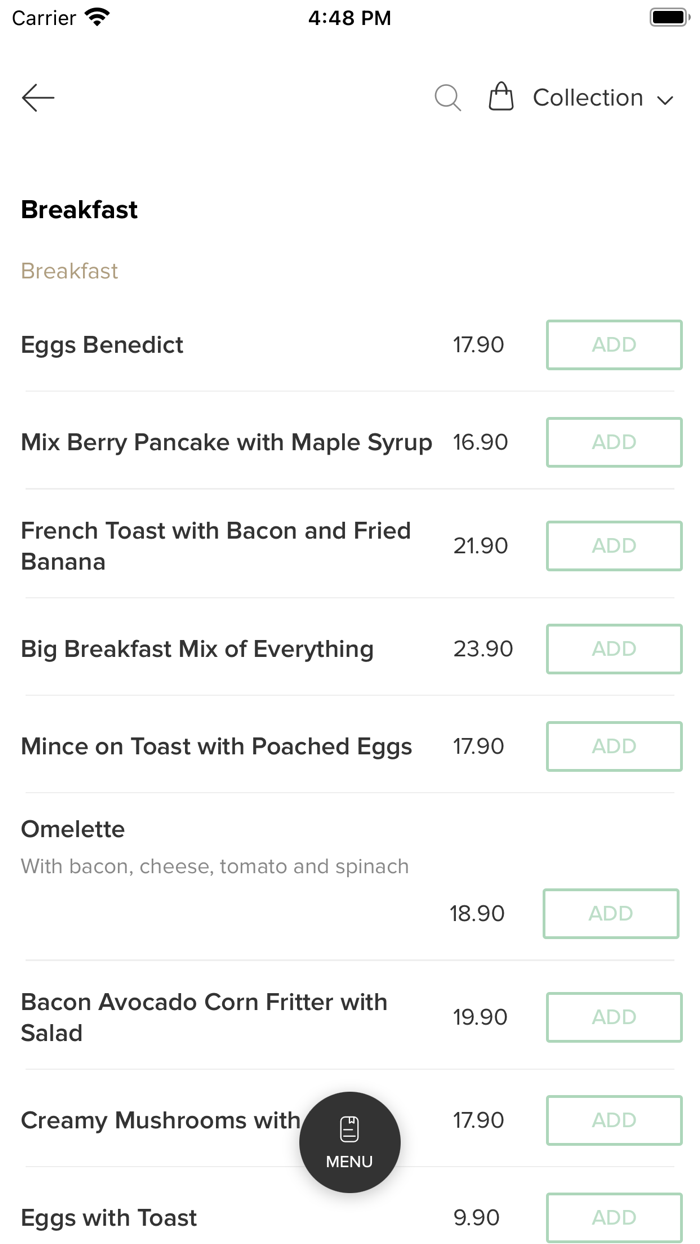Open Mince on Toast with Poached Eggs
Screen dimensions: 700x1244
[216, 746]
